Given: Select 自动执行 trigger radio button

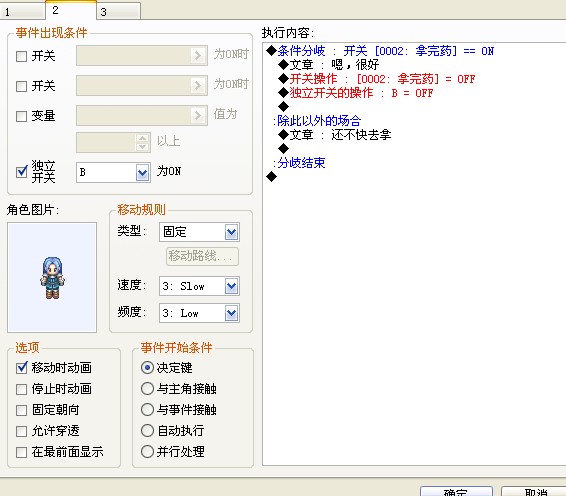Looking at the screenshot, I should tap(147, 431).
